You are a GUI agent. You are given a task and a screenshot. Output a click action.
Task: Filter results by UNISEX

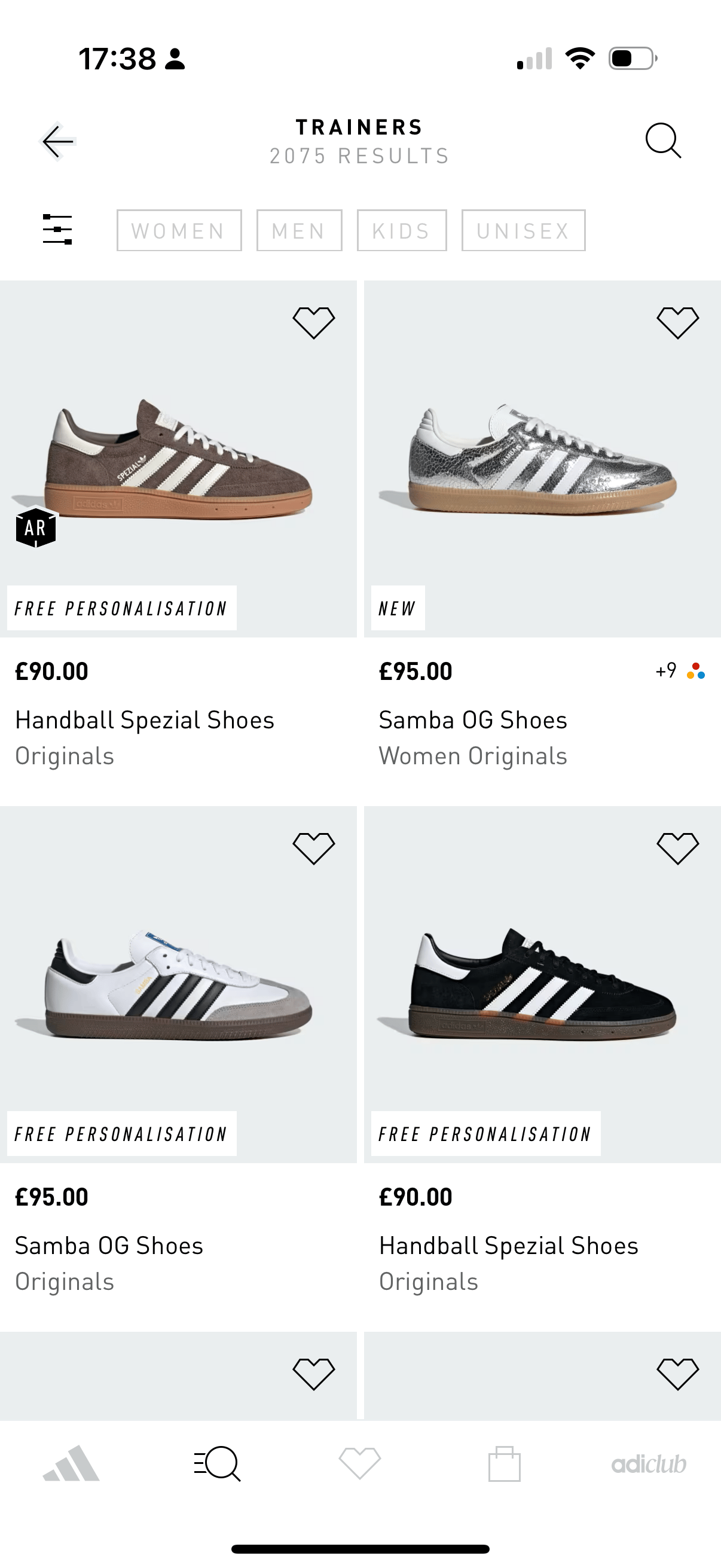coord(523,230)
